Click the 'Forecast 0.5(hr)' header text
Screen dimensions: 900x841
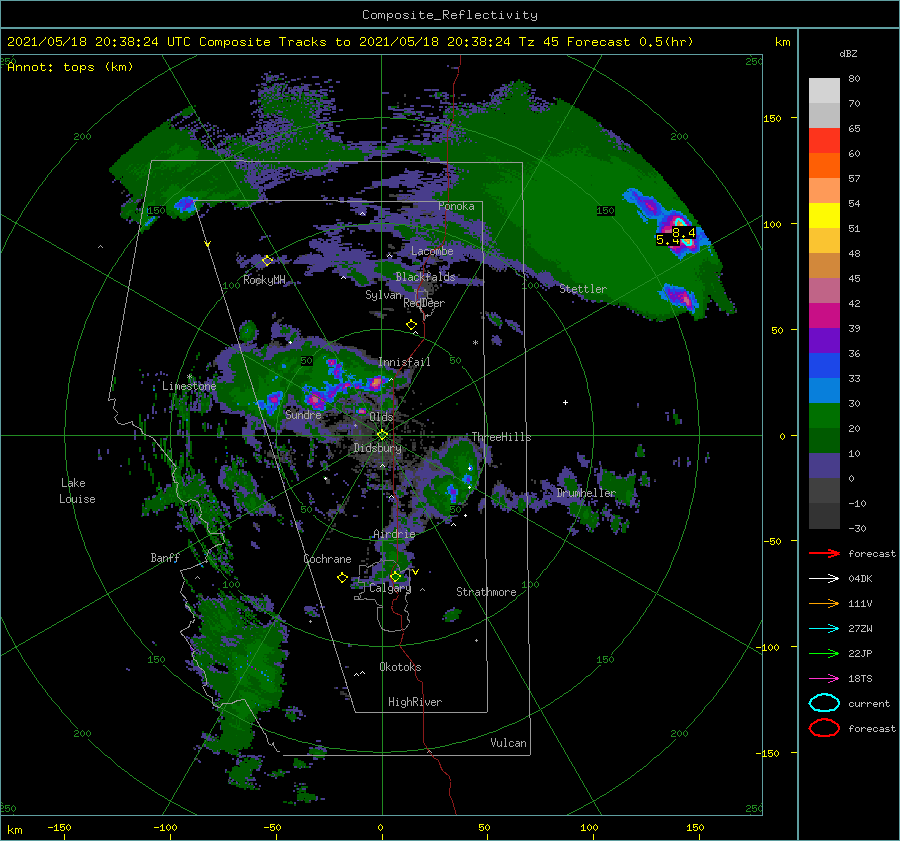click(630, 42)
